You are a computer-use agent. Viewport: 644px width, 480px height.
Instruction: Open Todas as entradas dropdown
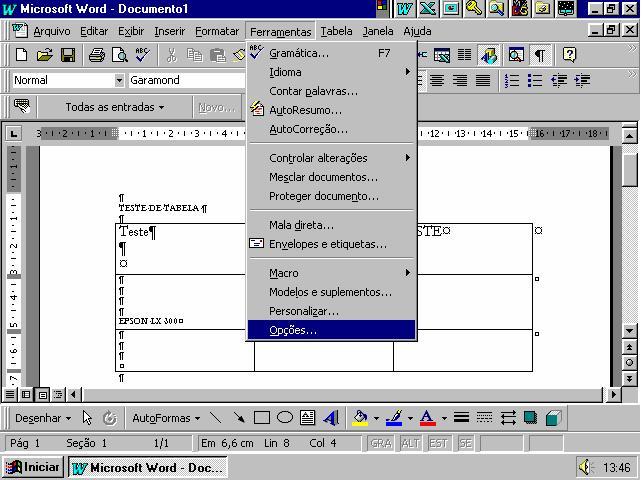[x=114, y=107]
